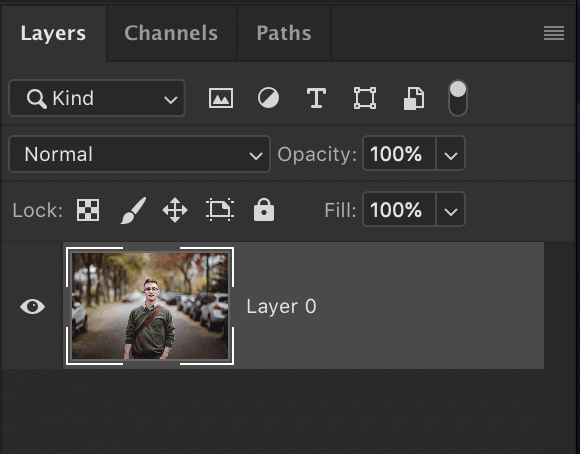The height and width of the screenshot is (454, 580).
Task: Toggle layer filtering switch on or off
Action: [458, 98]
